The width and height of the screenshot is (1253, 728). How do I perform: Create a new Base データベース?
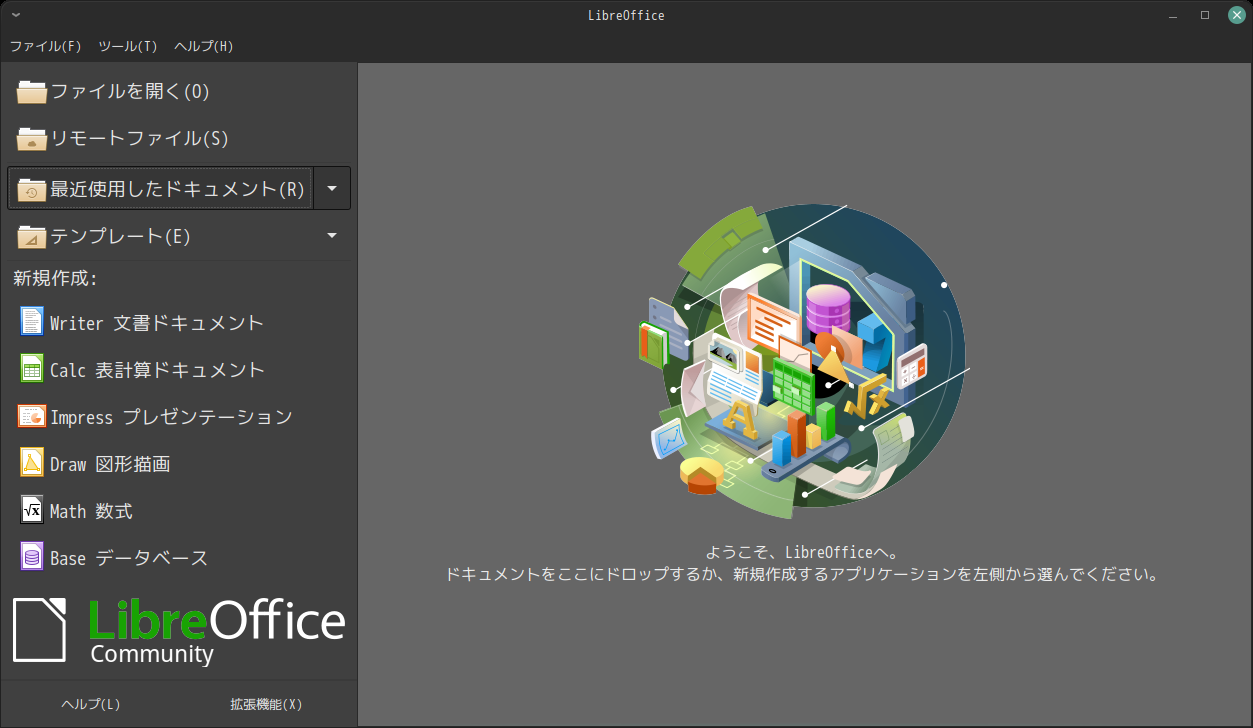tap(179, 557)
